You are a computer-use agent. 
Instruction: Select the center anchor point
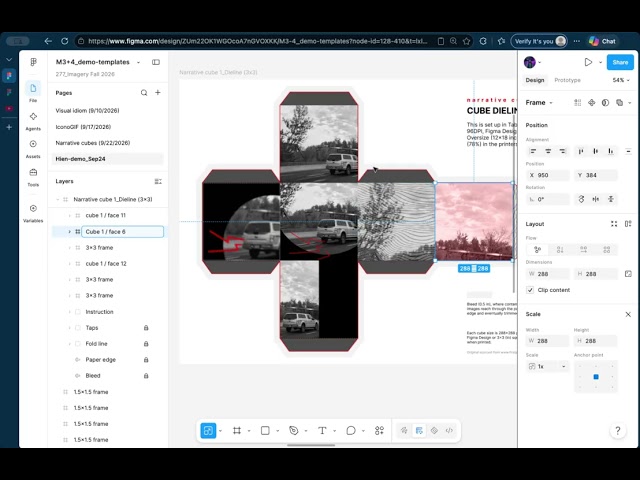coord(596,377)
